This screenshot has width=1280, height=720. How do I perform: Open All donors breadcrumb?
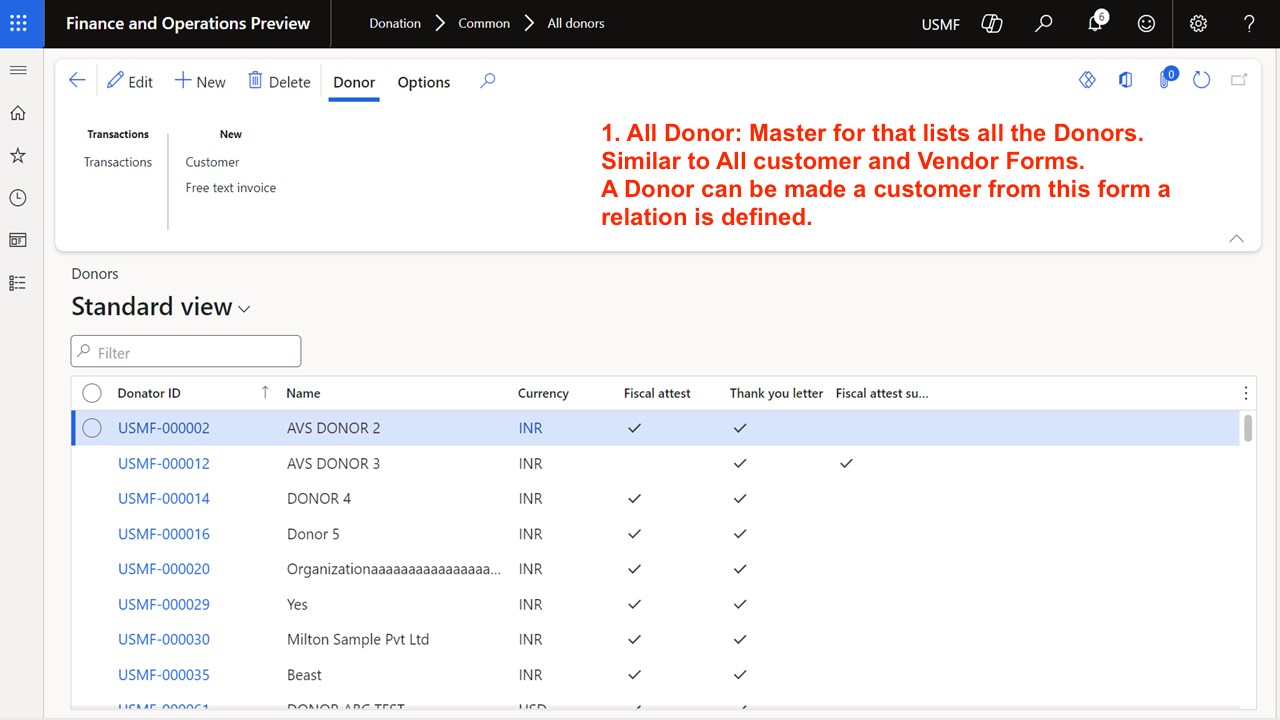[576, 23]
